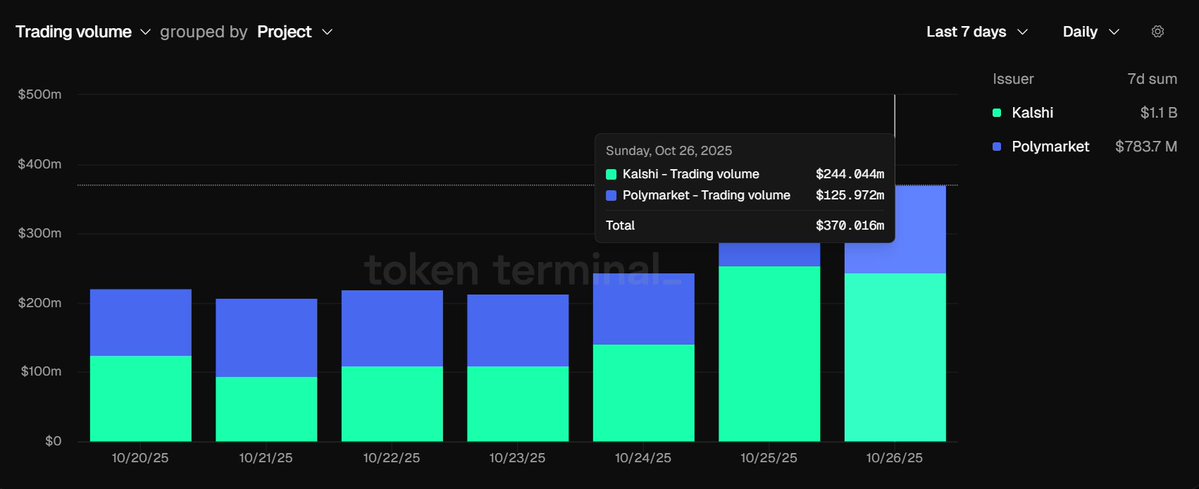Click the green Kalshi swatch in tooltip
1199x489 pixels.
tap(611, 174)
